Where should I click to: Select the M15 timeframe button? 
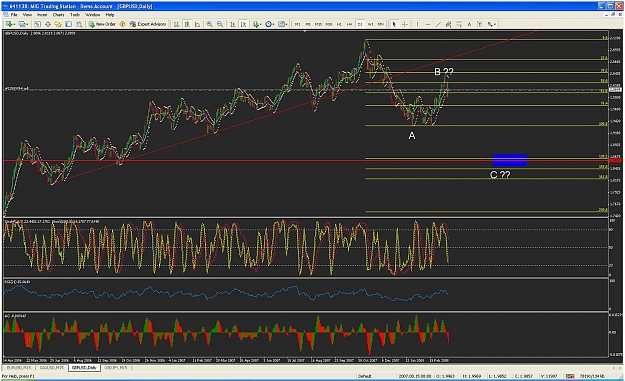coord(318,24)
